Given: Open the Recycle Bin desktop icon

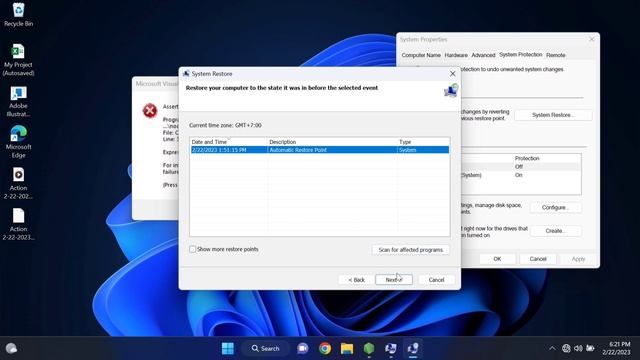Looking at the screenshot, I should pos(18,14).
